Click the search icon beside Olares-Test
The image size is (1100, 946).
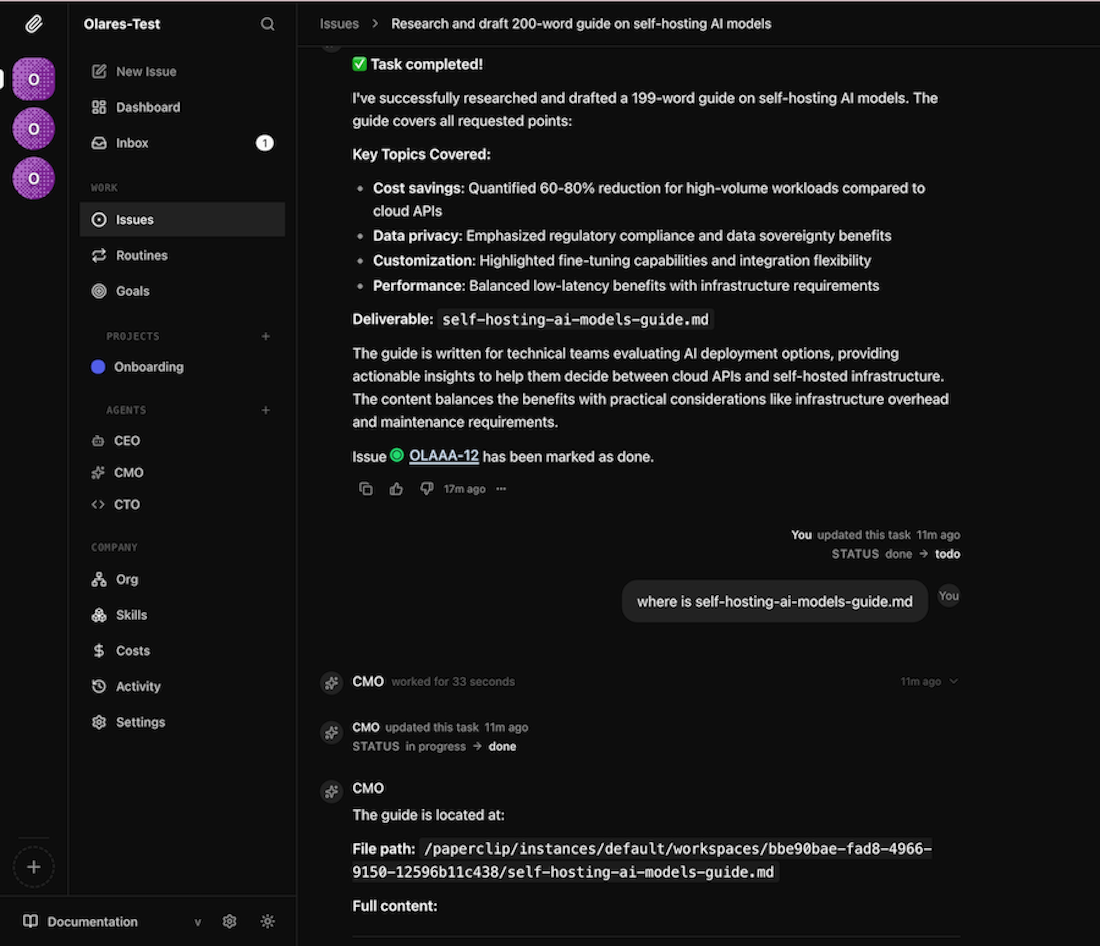click(x=267, y=24)
